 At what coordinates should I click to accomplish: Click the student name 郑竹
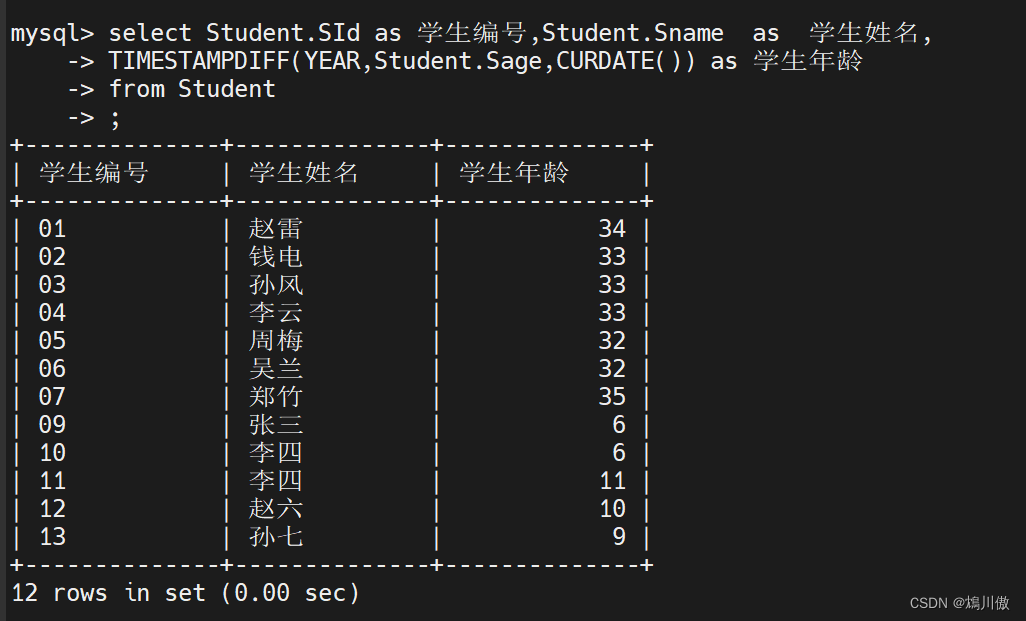[276, 397]
